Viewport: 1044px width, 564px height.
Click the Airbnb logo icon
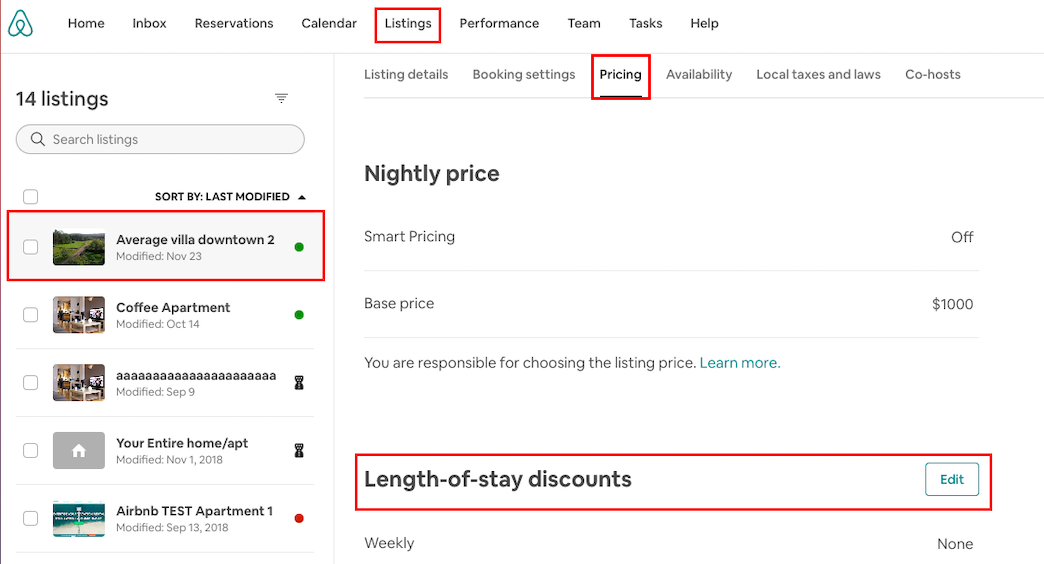[x=20, y=23]
